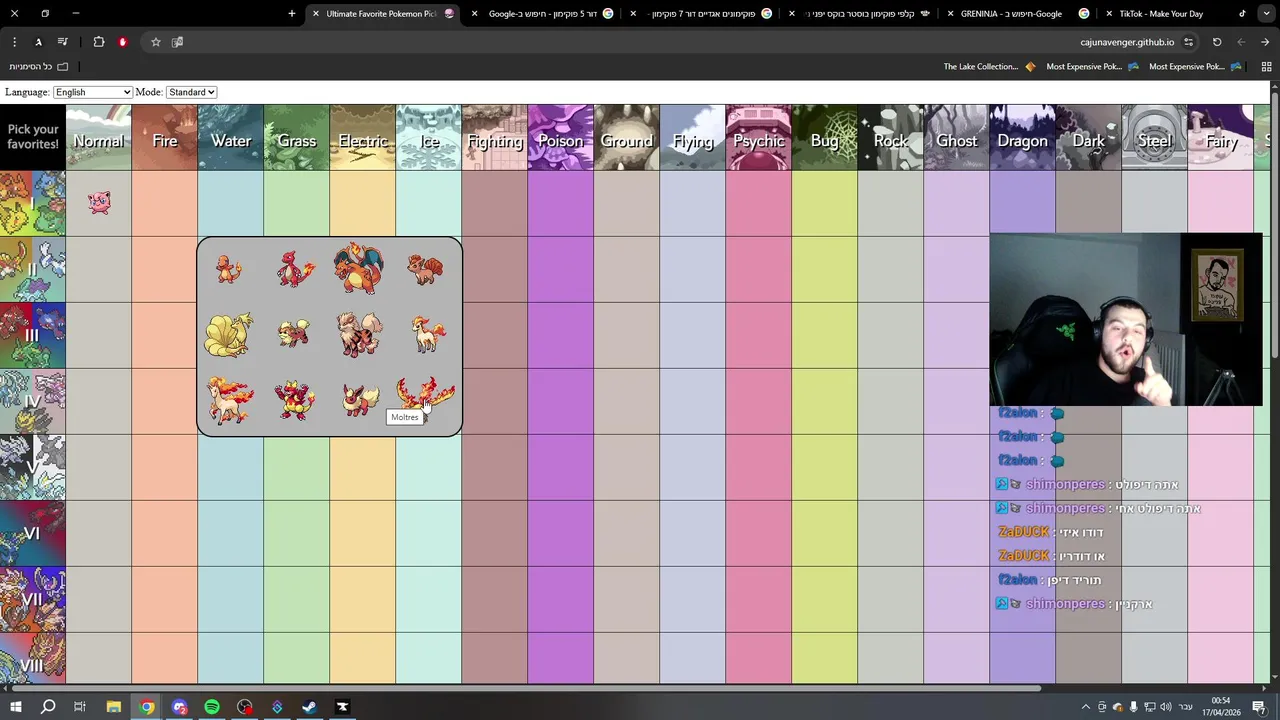This screenshot has height=720, width=1280.
Task: Open the Windows notification center
Action: tap(1259, 707)
